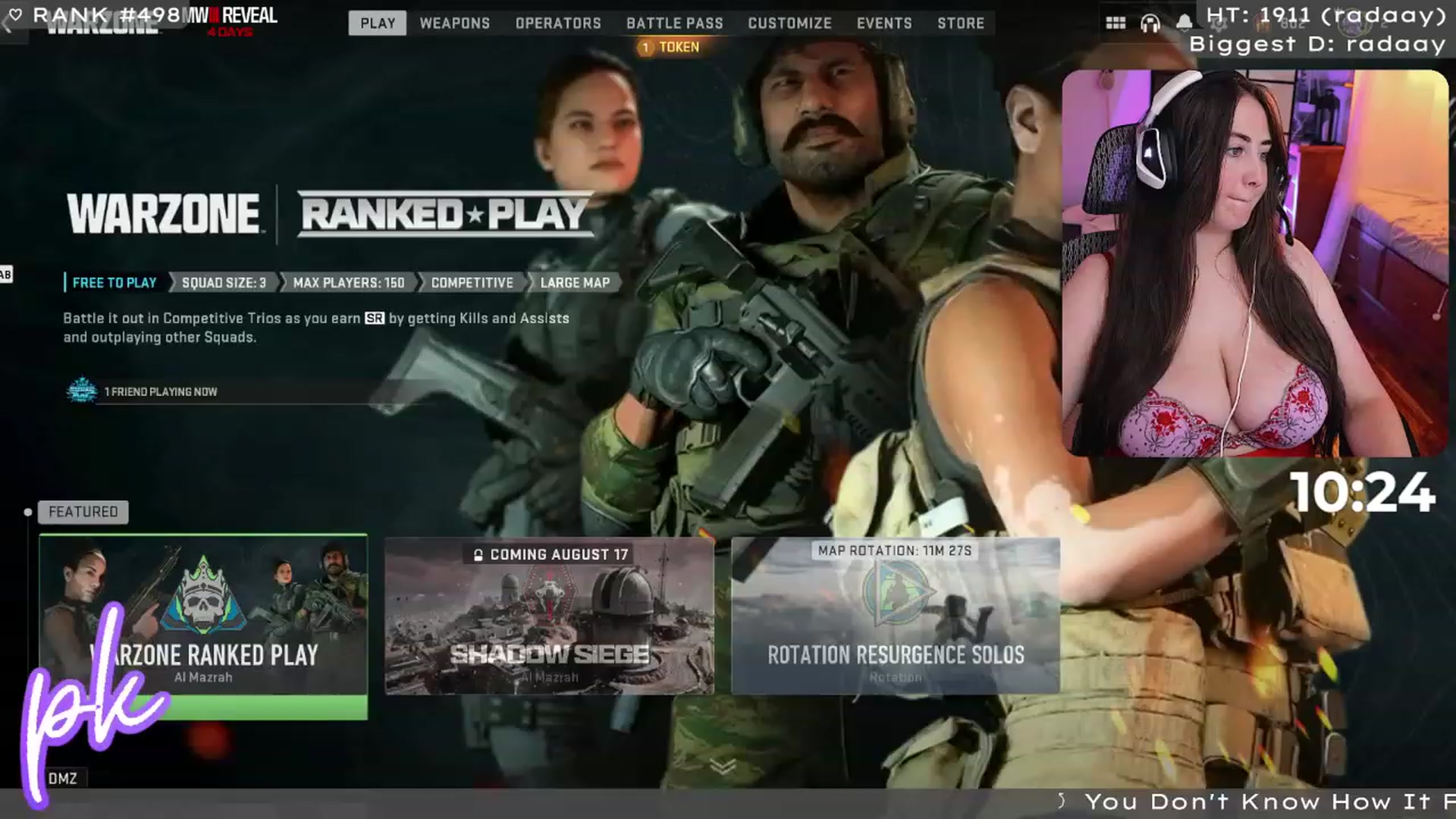Open the headset voice channel icon
This screenshot has height=819, width=1456.
(1150, 24)
